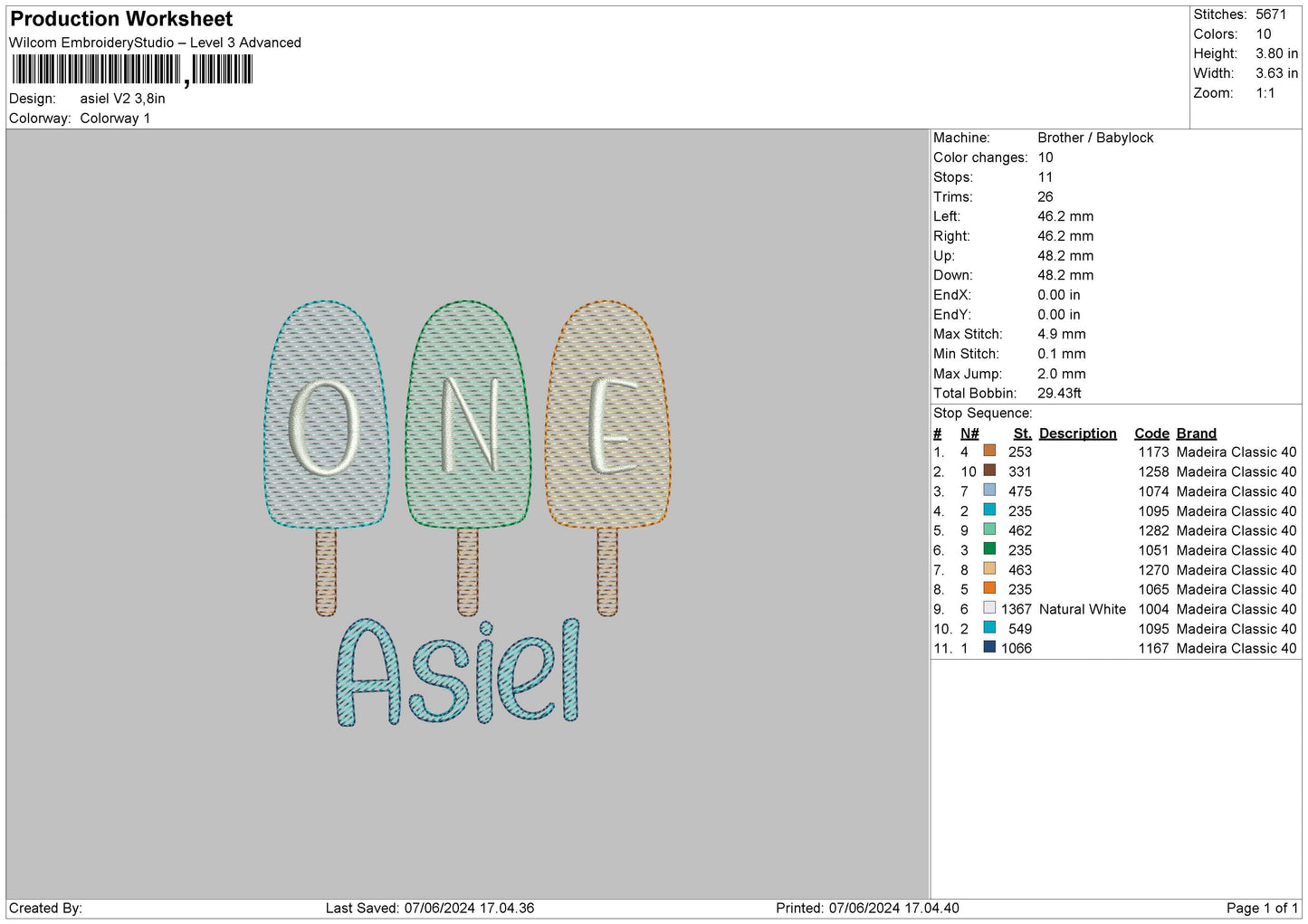Click the 'Created By:' footer label
The height and width of the screenshot is (924, 1308).
coord(45,908)
